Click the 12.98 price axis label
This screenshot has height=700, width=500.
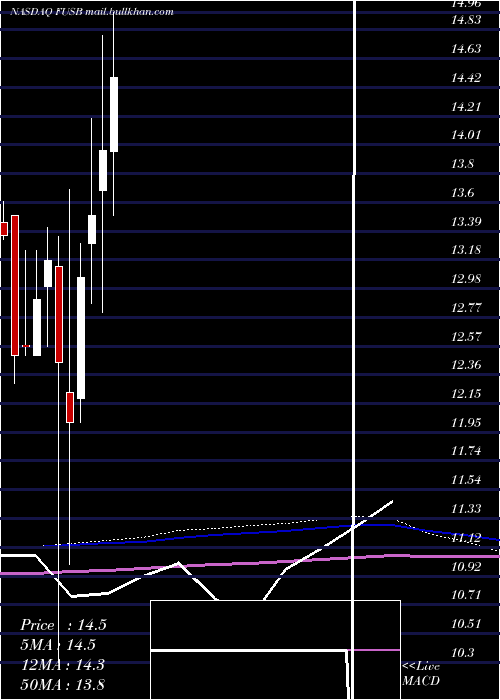[x=466, y=279]
